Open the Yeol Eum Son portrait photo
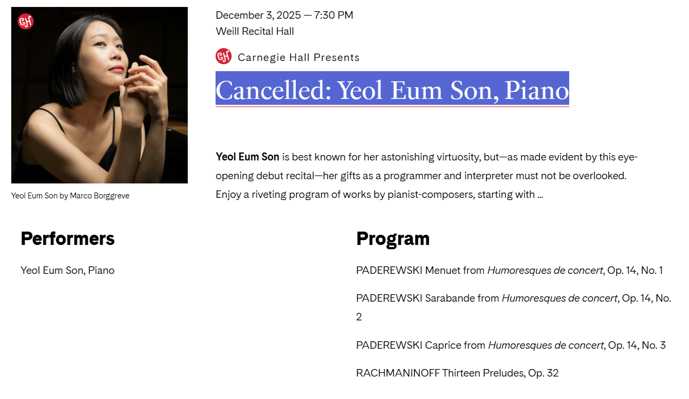Viewport: 689px width, 399px height. tap(99, 95)
